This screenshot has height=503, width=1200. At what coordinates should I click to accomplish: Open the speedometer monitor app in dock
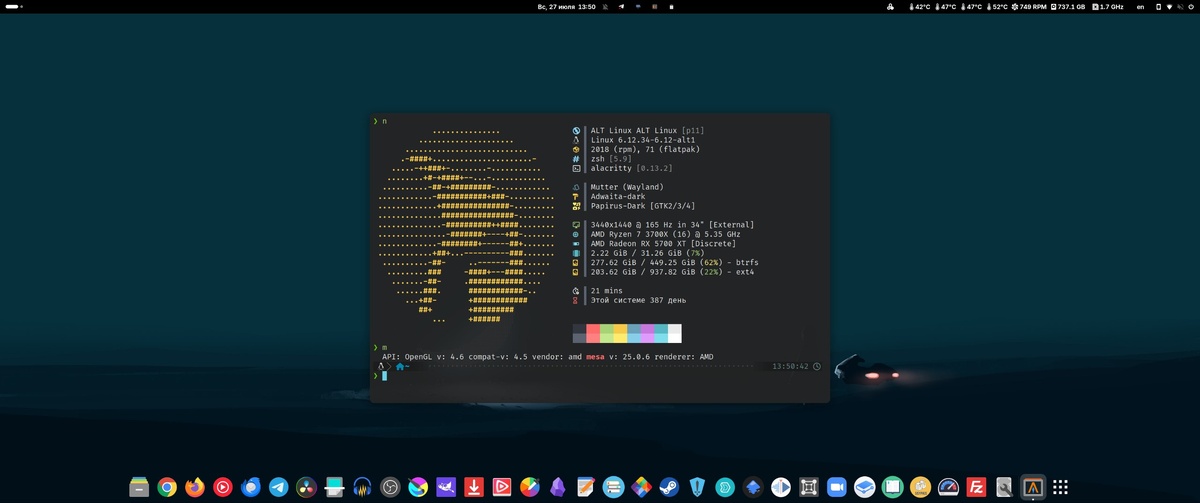(x=947, y=487)
